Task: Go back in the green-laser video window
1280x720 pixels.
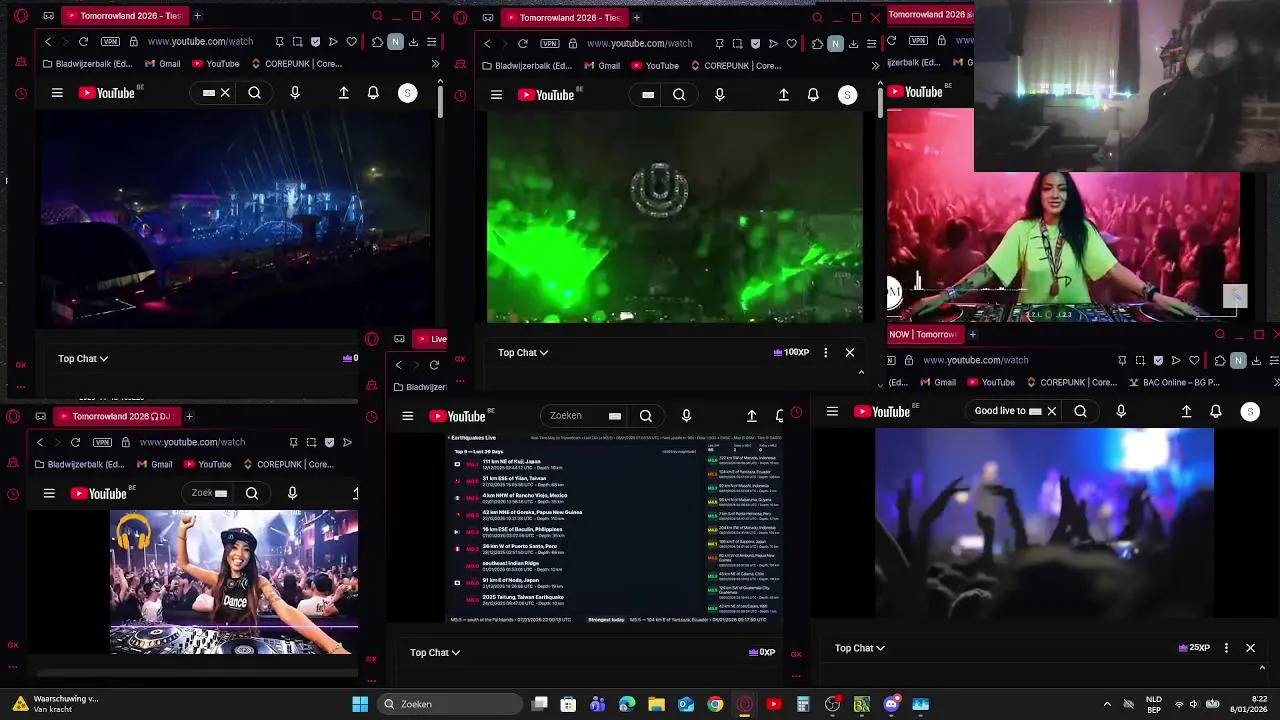Action: [487, 43]
